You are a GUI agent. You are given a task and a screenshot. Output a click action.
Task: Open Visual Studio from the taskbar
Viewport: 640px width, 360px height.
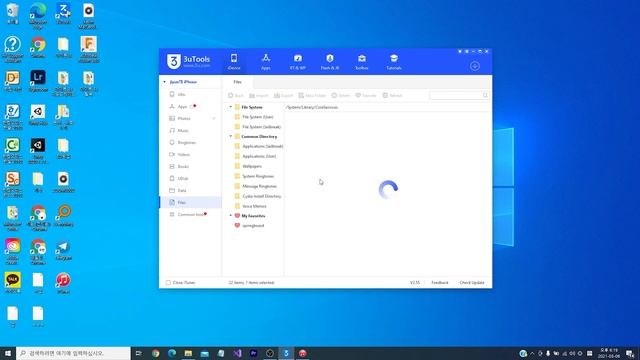coord(237,353)
